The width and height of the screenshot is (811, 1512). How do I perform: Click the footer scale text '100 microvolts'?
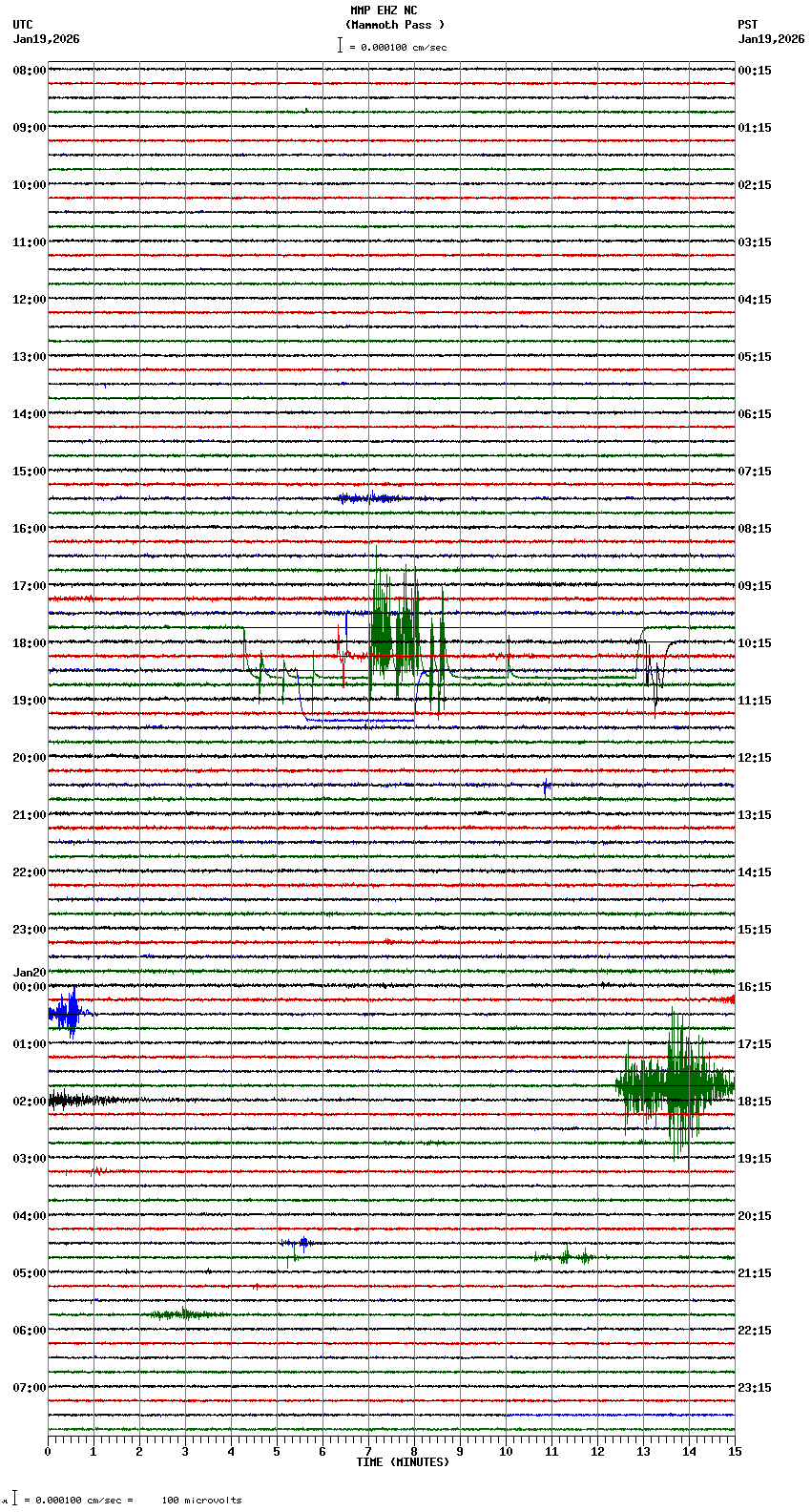click(201, 1501)
